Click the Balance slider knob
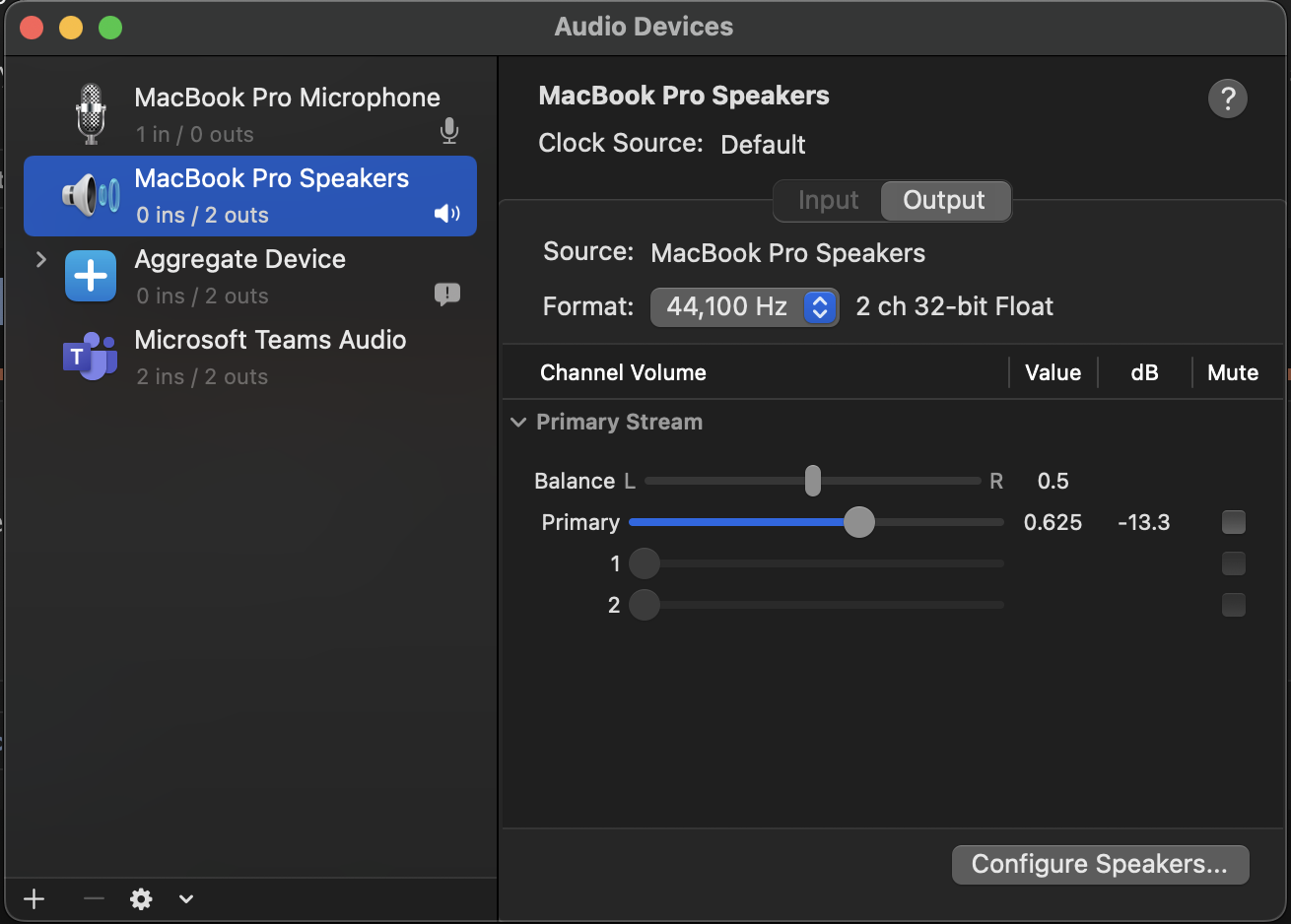The height and width of the screenshot is (924, 1291). click(x=813, y=481)
